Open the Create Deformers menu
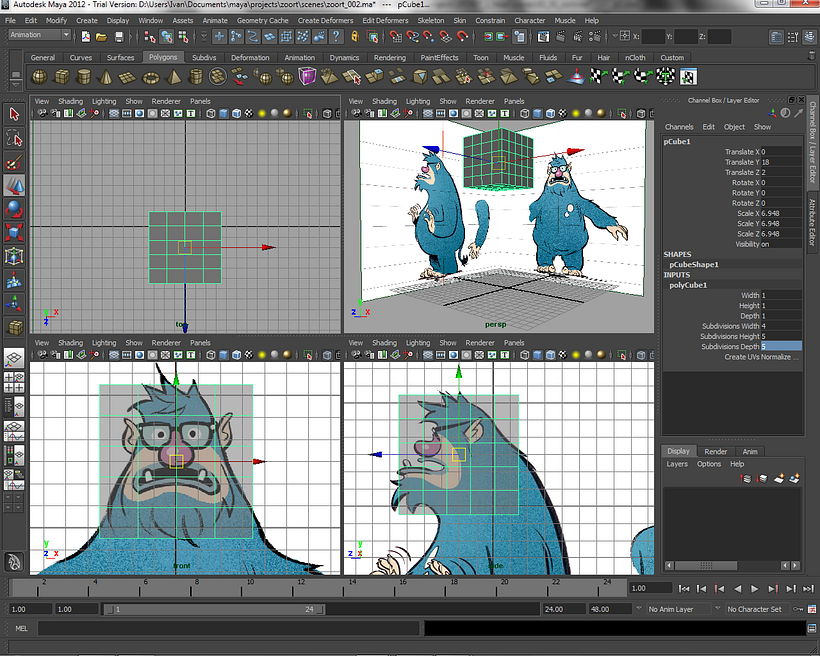The image size is (820, 656). (x=325, y=20)
